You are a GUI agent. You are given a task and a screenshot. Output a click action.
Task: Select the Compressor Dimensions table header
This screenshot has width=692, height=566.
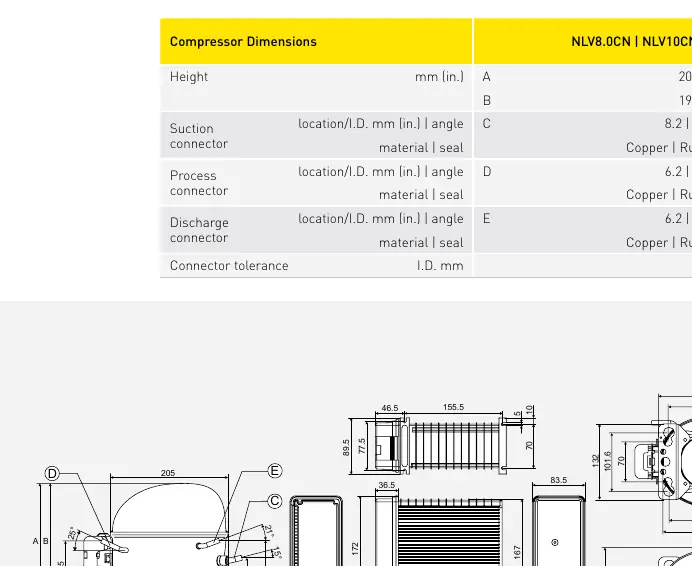click(243, 42)
